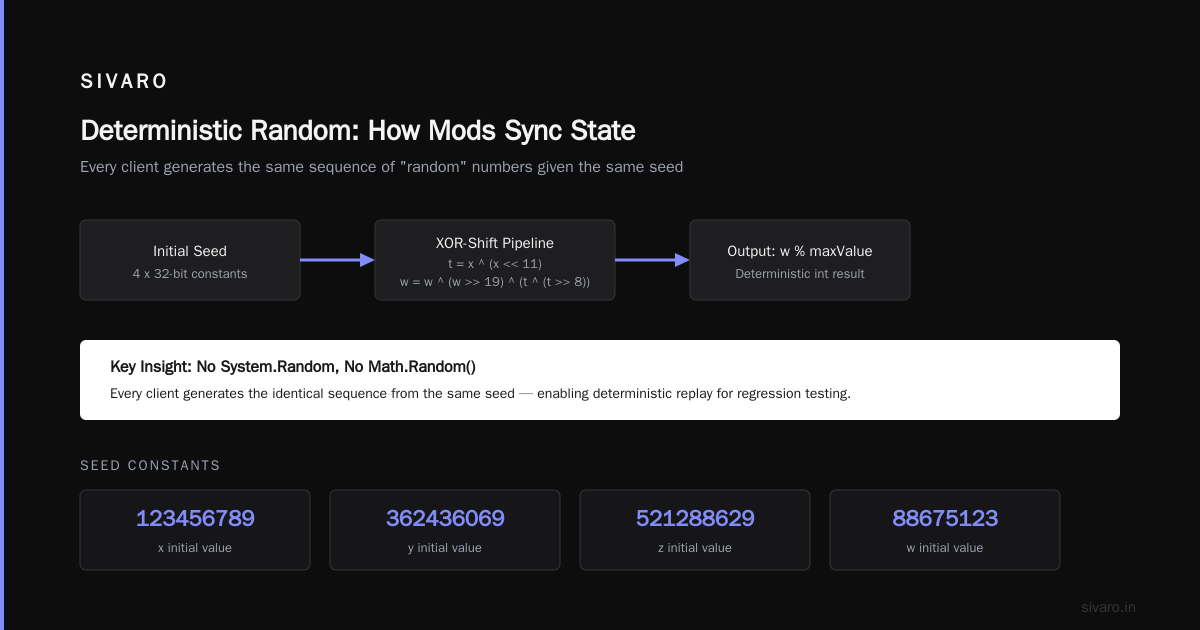
Task: Click the 4 x 32-bit constants caption
Action: tap(190, 273)
